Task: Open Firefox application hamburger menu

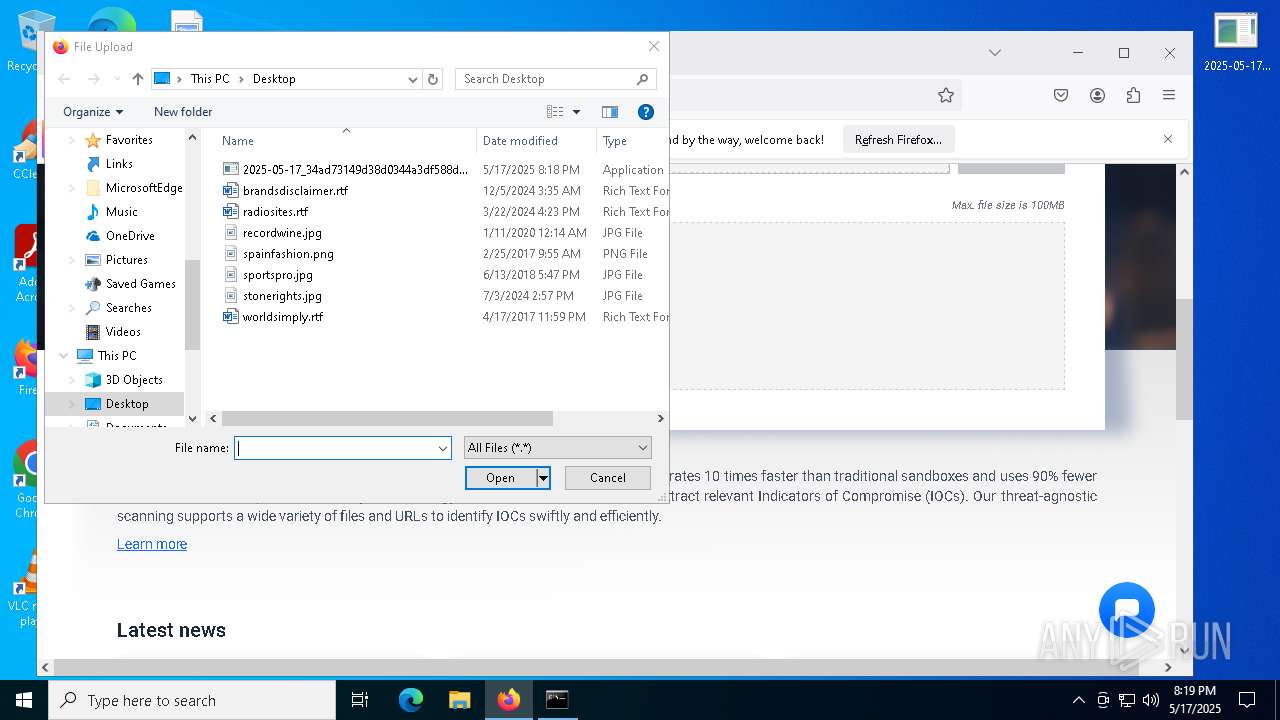Action: click(1169, 95)
